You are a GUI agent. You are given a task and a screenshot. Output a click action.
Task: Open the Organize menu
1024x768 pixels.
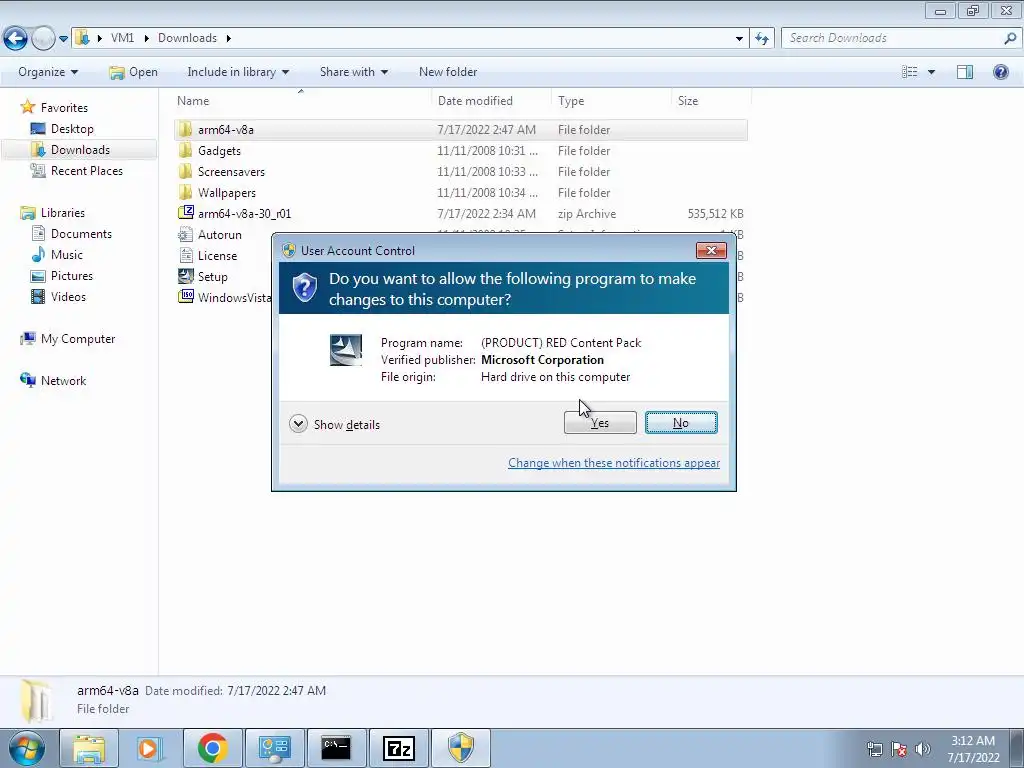(x=48, y=72)
